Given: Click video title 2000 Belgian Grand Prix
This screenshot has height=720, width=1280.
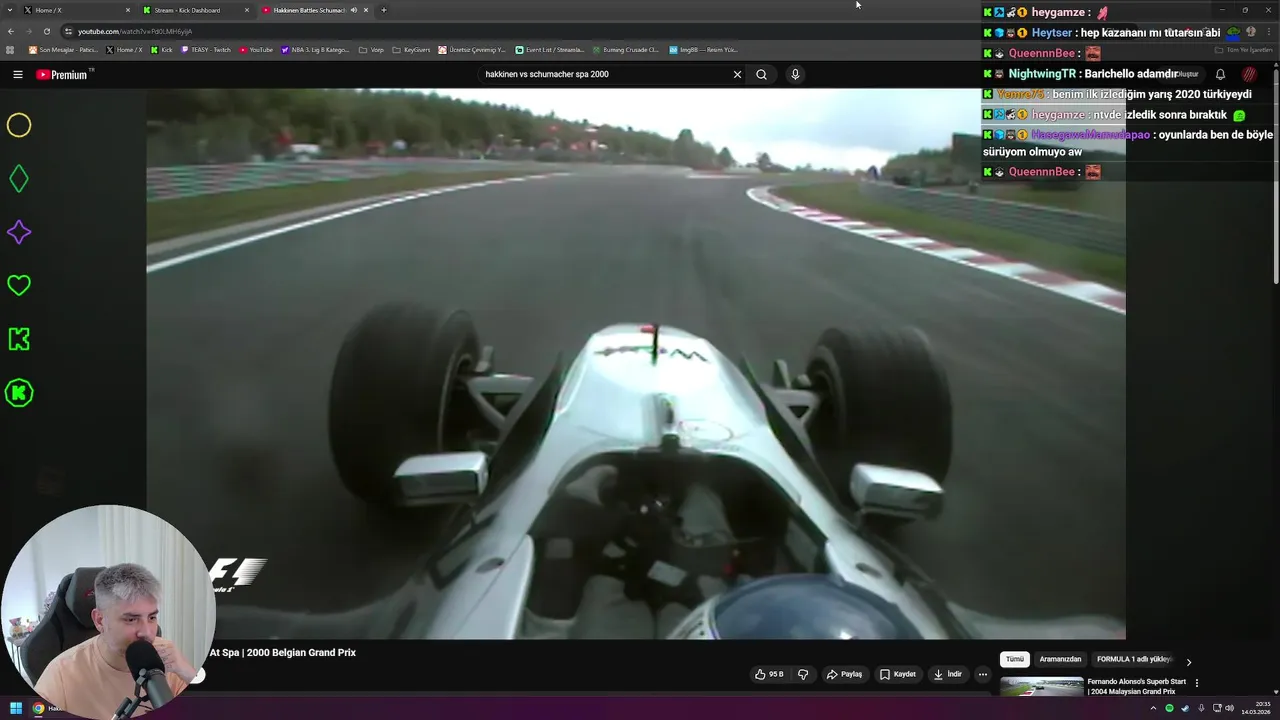Looking at the screenshot, I should tap(283, 653).
